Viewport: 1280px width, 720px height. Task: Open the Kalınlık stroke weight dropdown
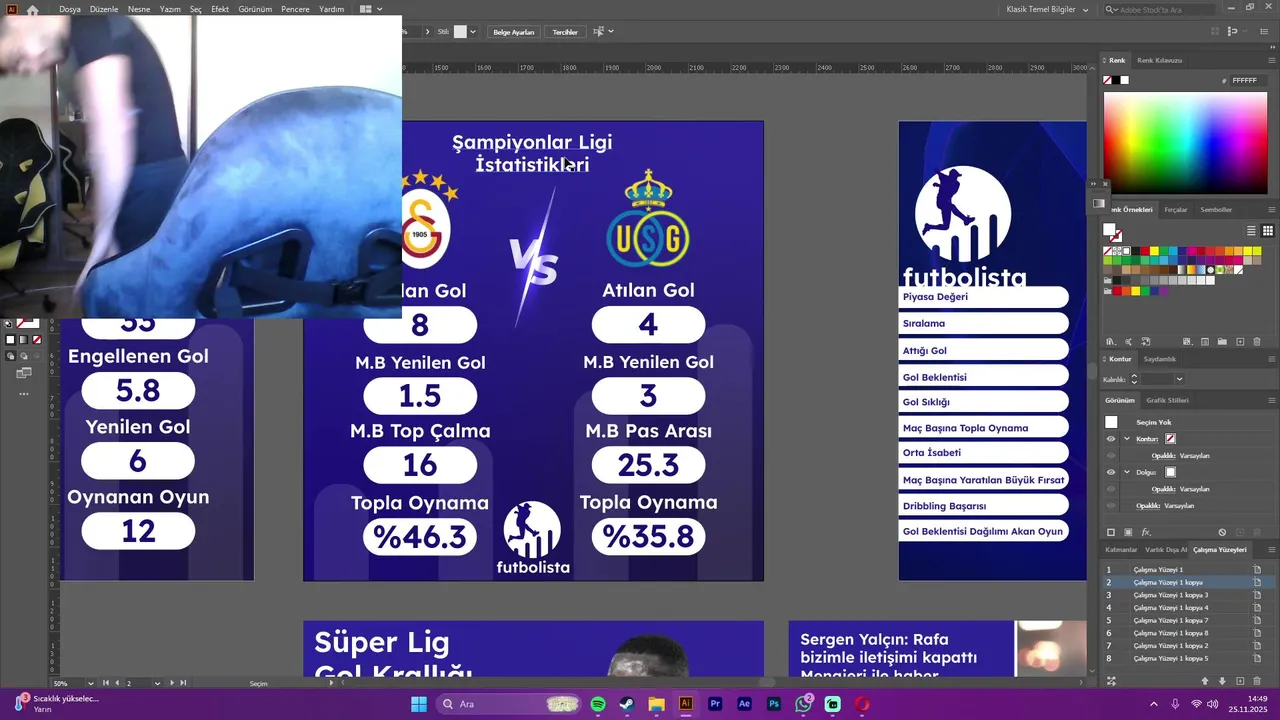point(1179,379)
